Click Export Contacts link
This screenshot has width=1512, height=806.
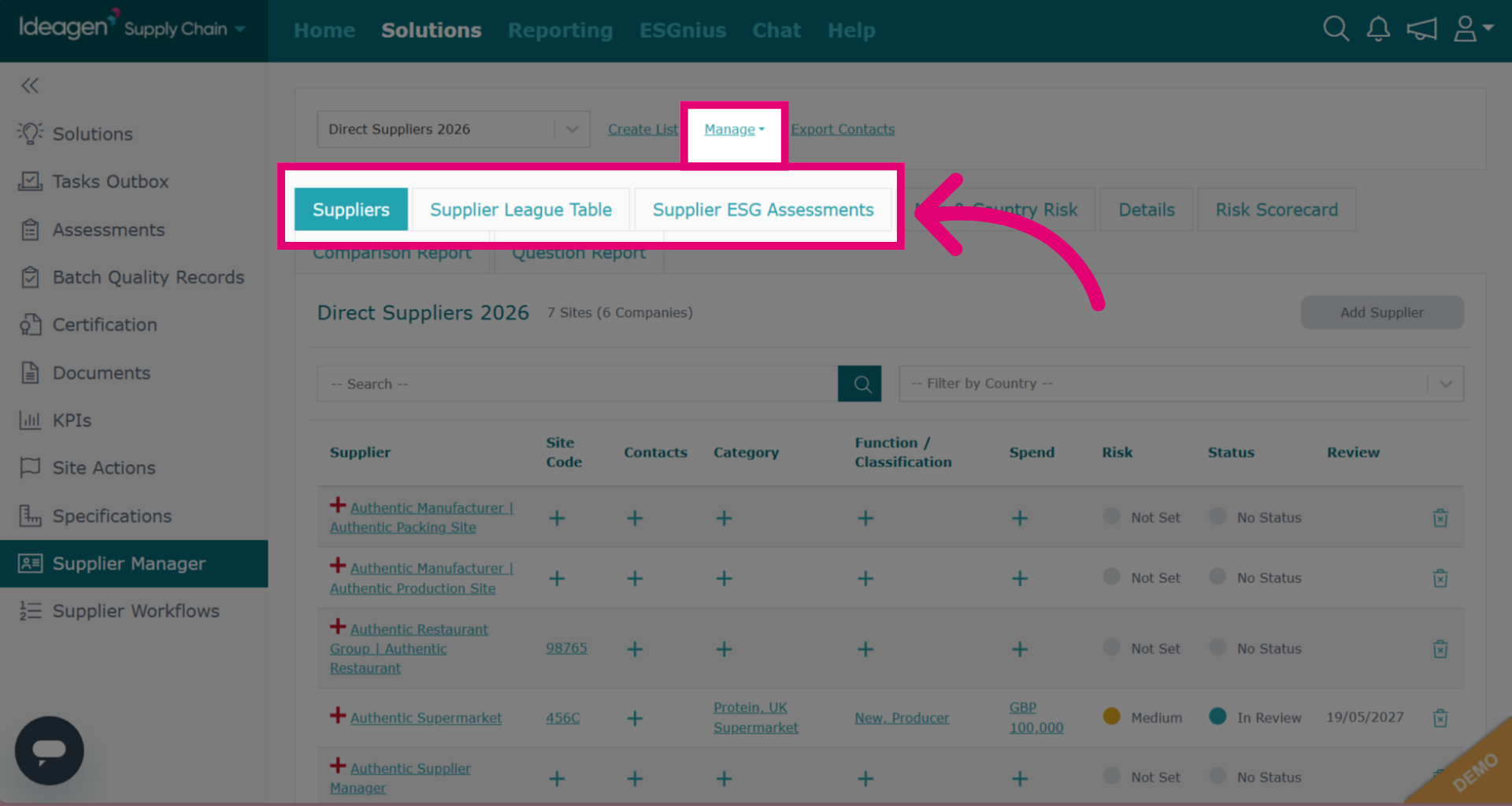(x=843, y=129)
